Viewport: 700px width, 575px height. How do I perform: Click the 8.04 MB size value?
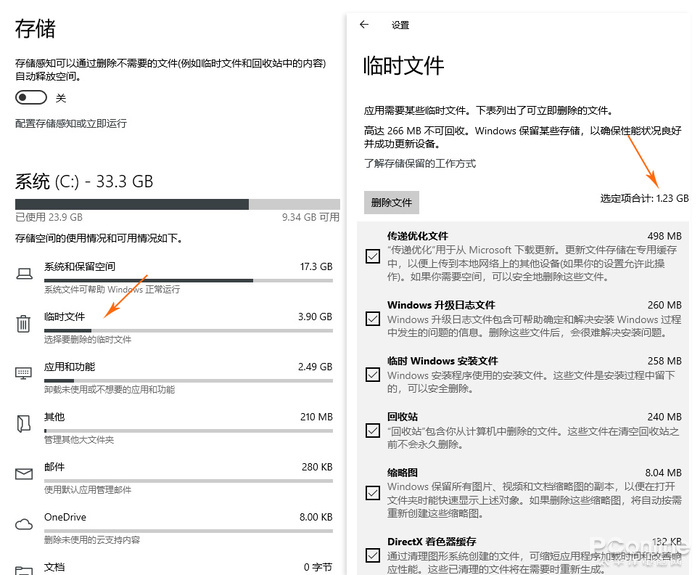point(663,472)
